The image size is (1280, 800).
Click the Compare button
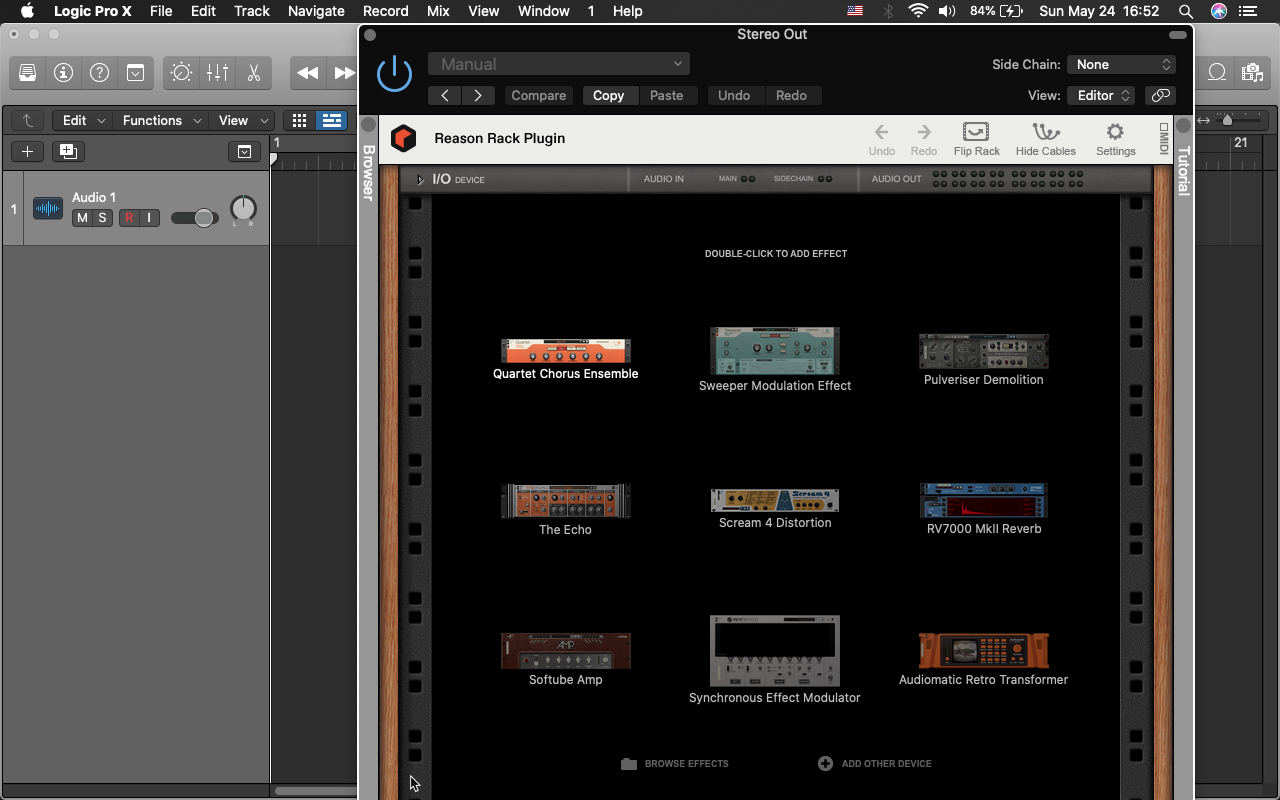pos(539,96)
